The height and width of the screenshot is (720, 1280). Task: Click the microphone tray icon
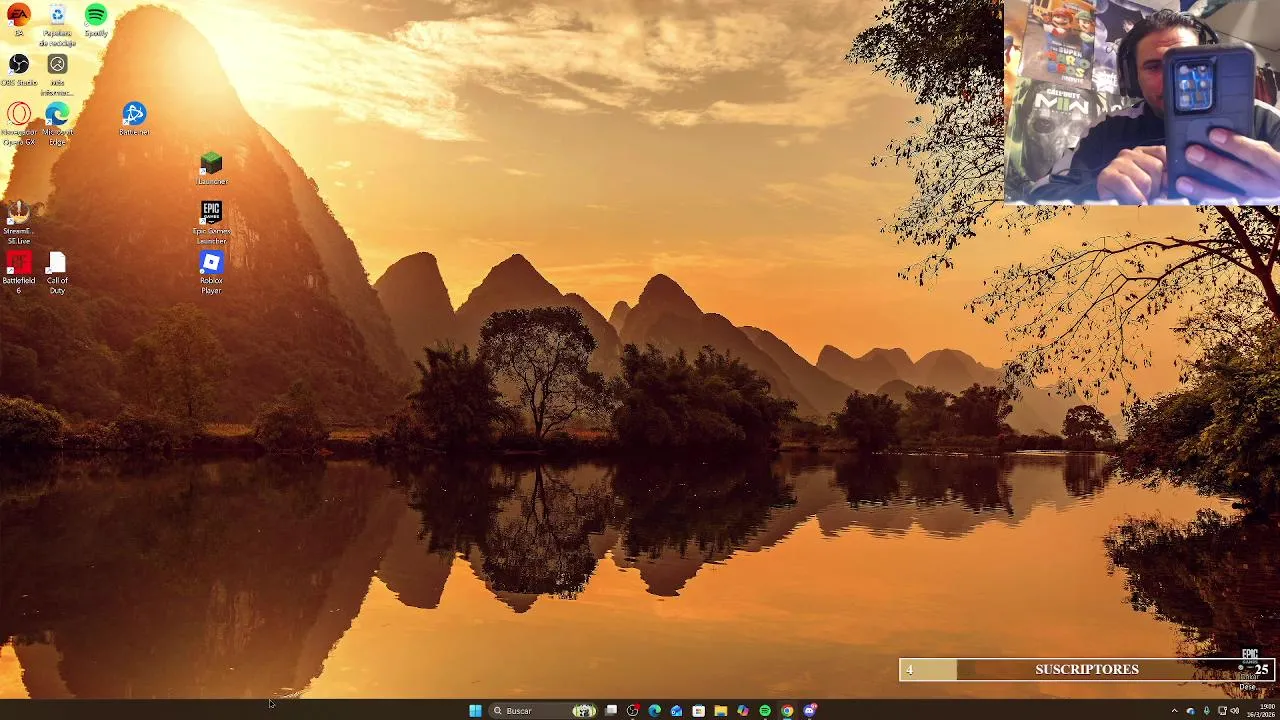point(1207,711)
